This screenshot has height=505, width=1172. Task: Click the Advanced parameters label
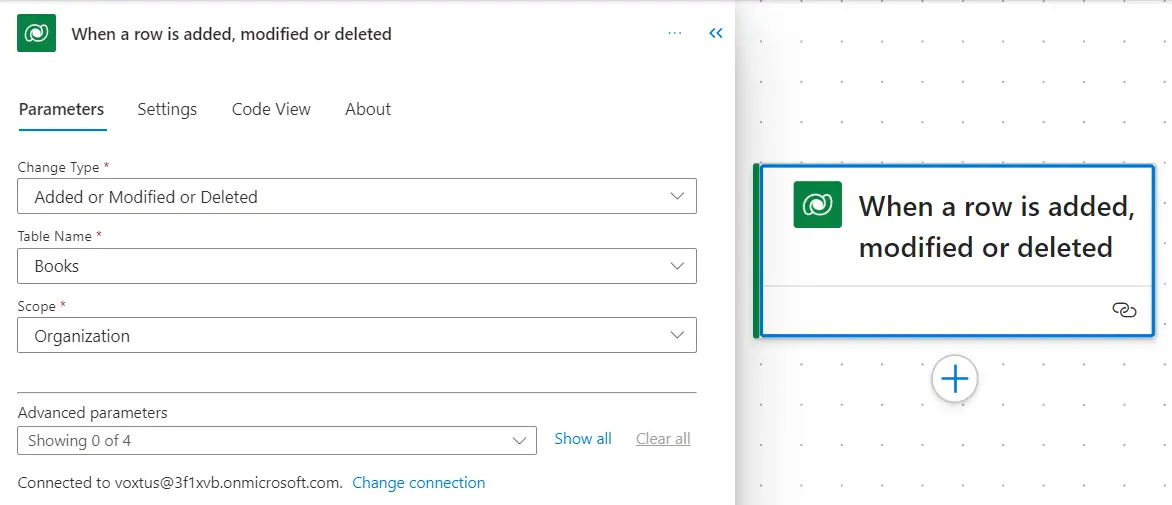tap(93, 412)
